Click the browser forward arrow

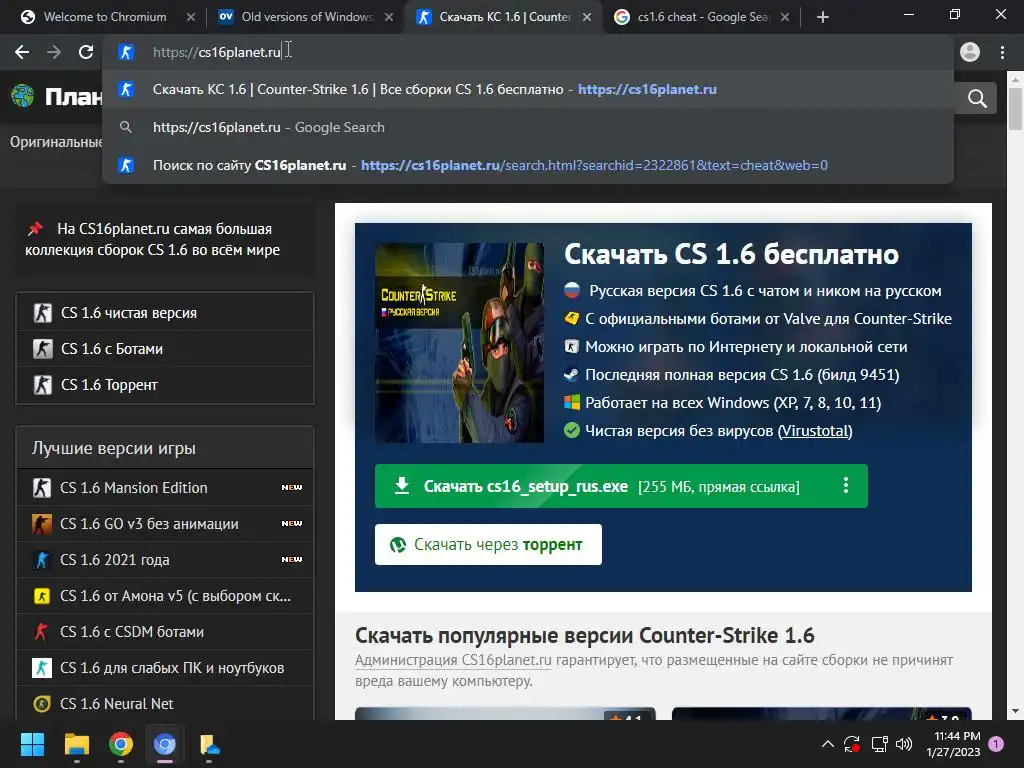point(54,52)
